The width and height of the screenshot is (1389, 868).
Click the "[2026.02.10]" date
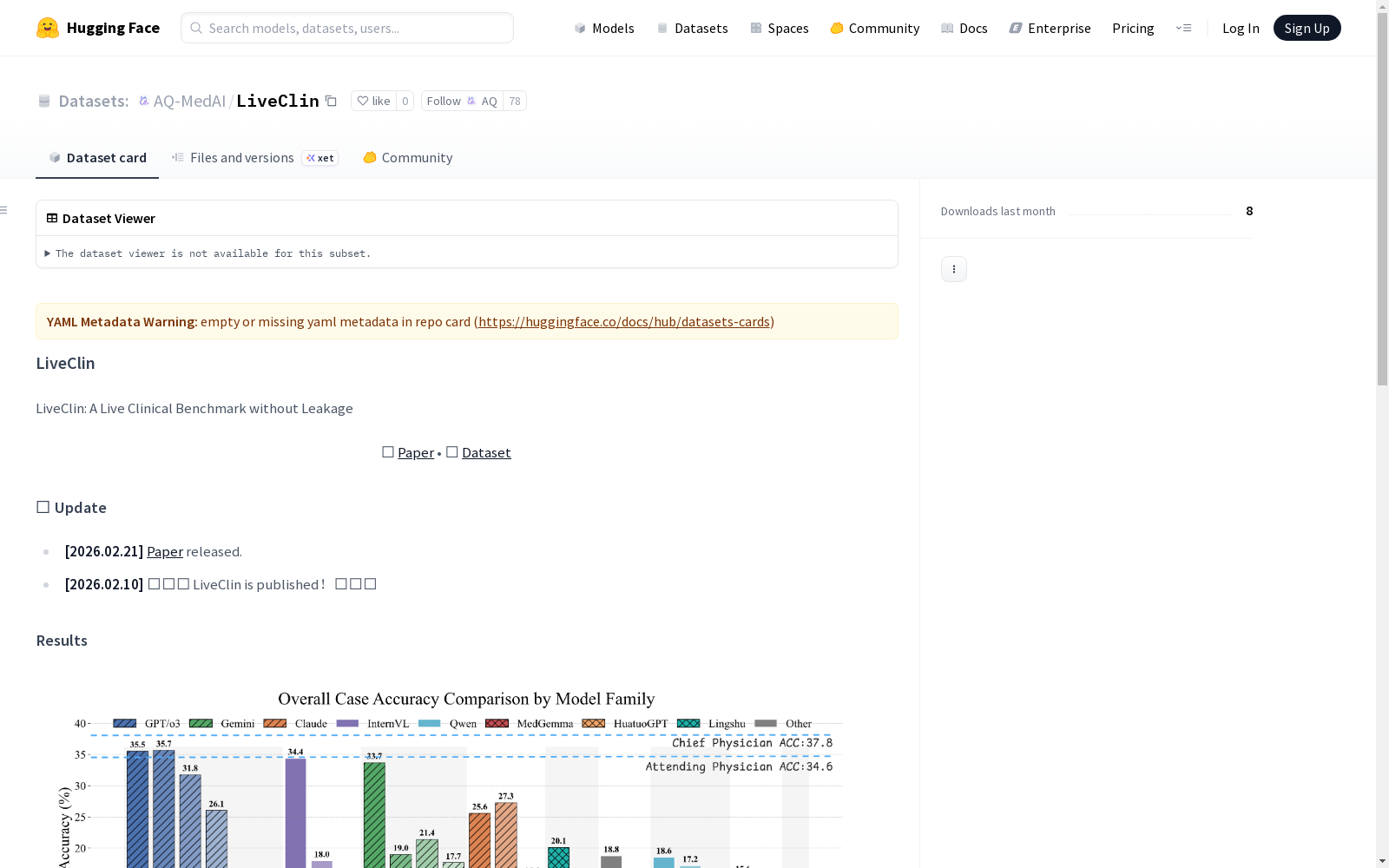coord(104,584)
